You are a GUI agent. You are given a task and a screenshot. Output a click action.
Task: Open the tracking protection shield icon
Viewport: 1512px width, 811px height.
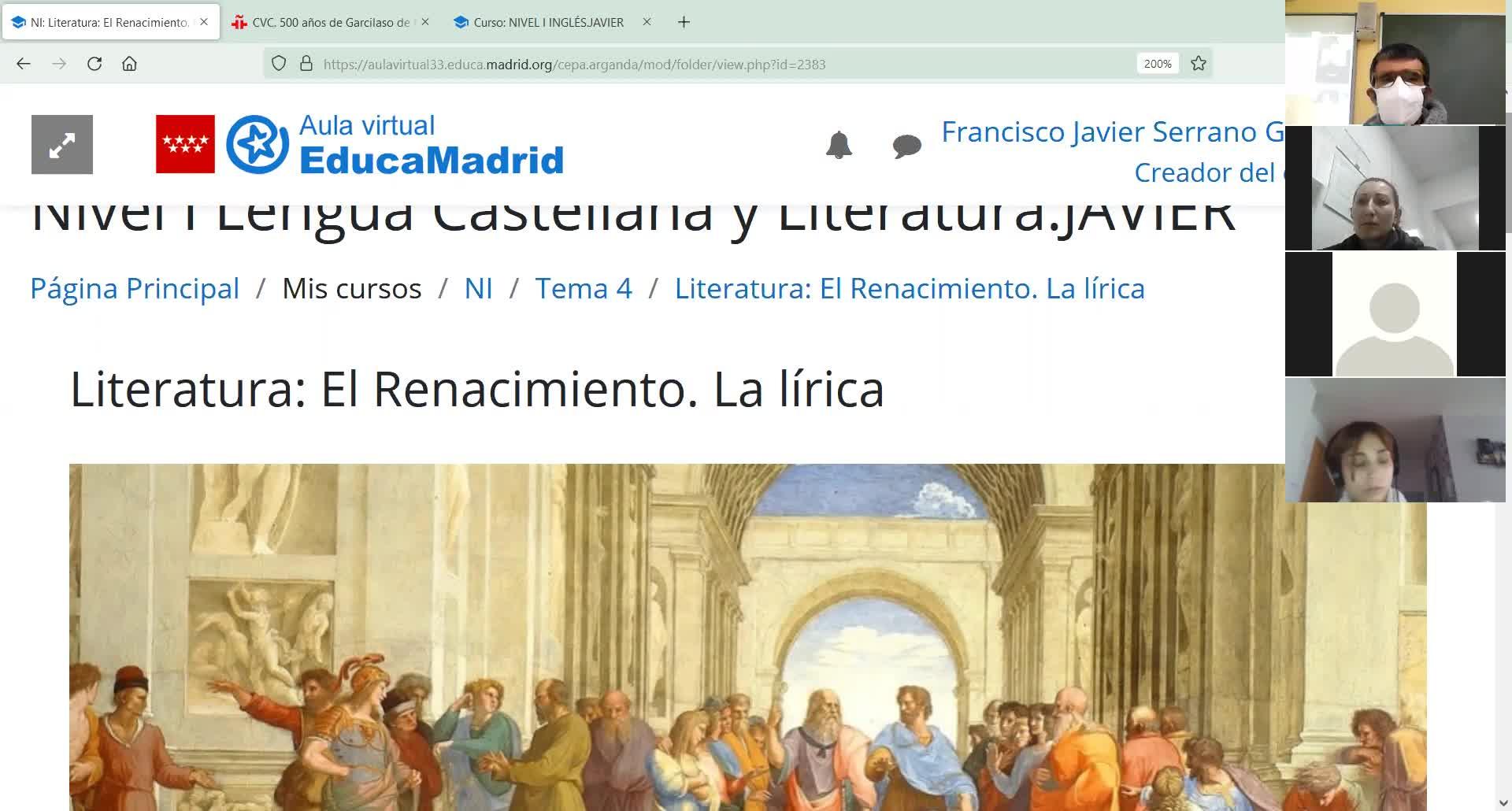[x=279, y=64]
